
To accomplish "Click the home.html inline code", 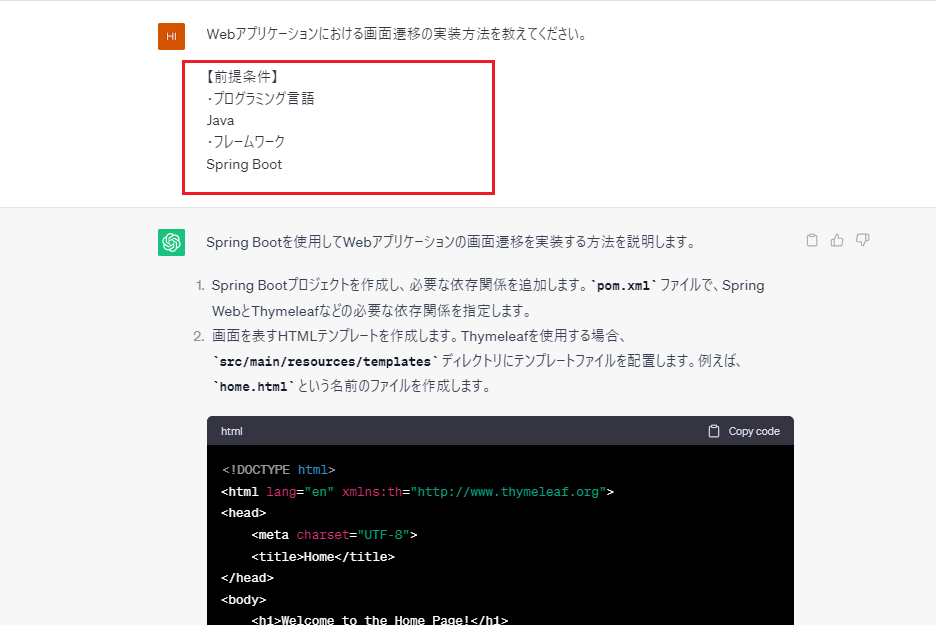I will coord(253,386).
